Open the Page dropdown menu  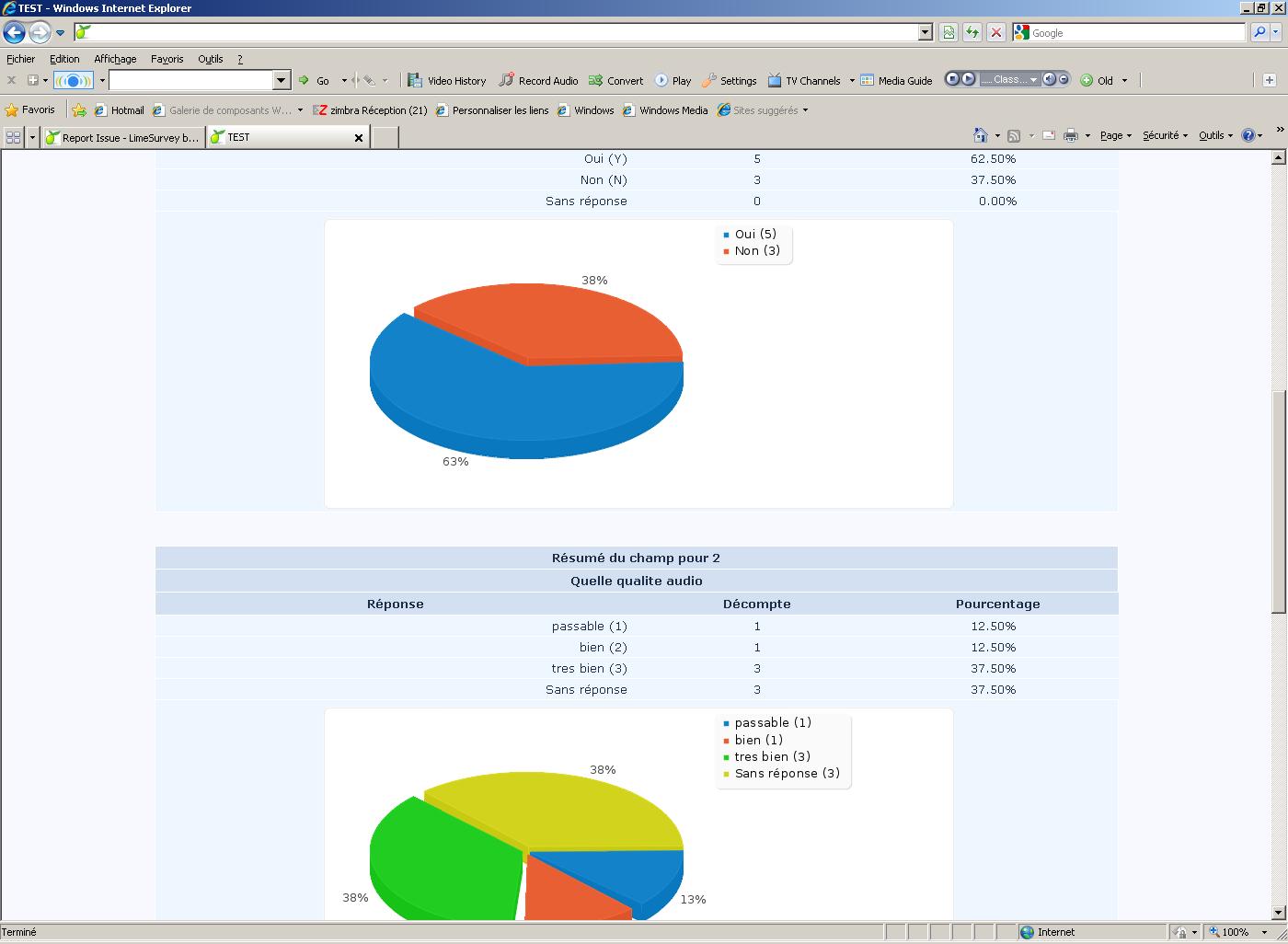[x=1115, y=135]
